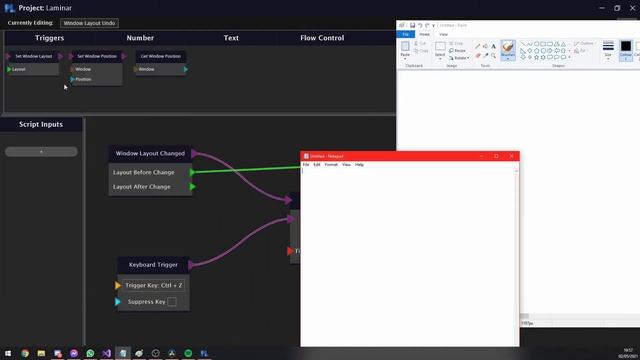The height and width of the screenshot is (360, 640).
Task: Click orange input pin beside Trigger Key
Action: point(118,285)
